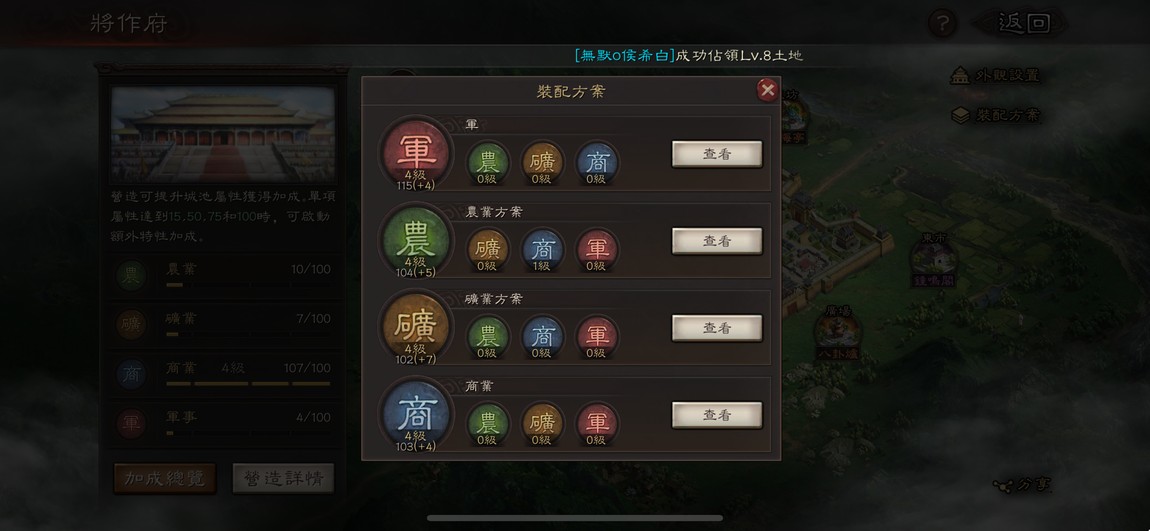Open 加成總覽 overview button
The height and width of the screenshot is (531, 1150).
click(164, 478)
